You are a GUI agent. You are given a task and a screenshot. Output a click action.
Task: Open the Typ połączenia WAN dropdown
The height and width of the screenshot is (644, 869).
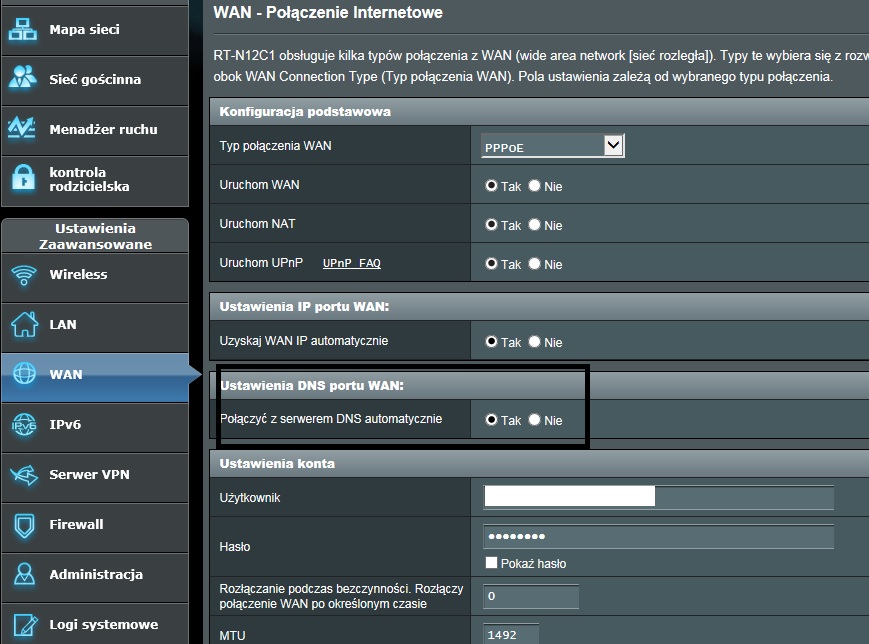[553, 146]
